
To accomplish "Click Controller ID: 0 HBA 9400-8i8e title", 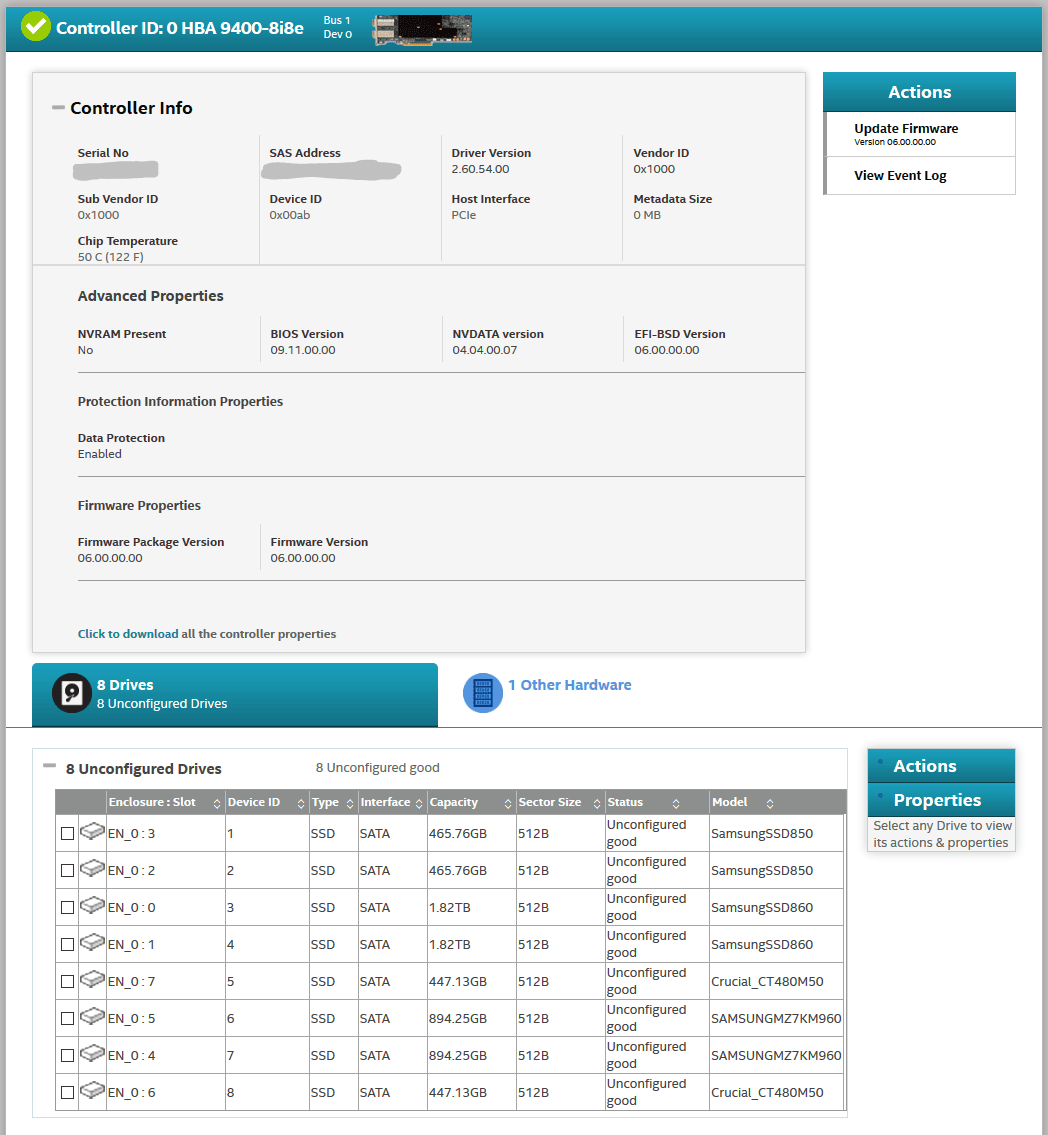I will [179, 28].
